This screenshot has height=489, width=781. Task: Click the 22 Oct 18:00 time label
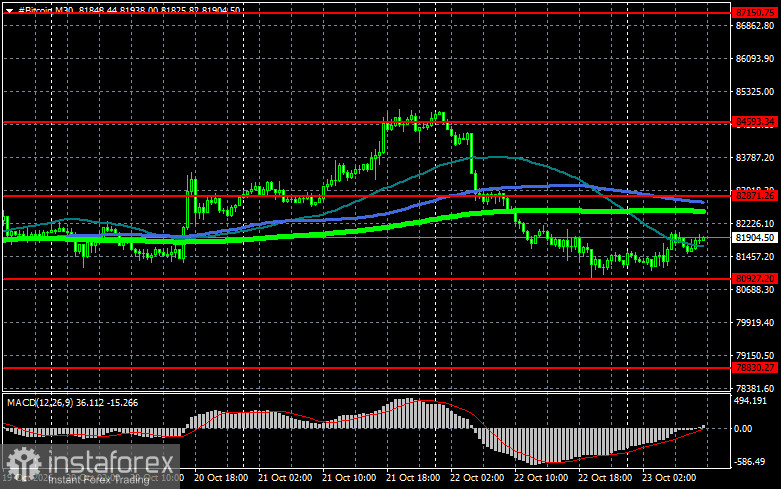pos(605,478)
